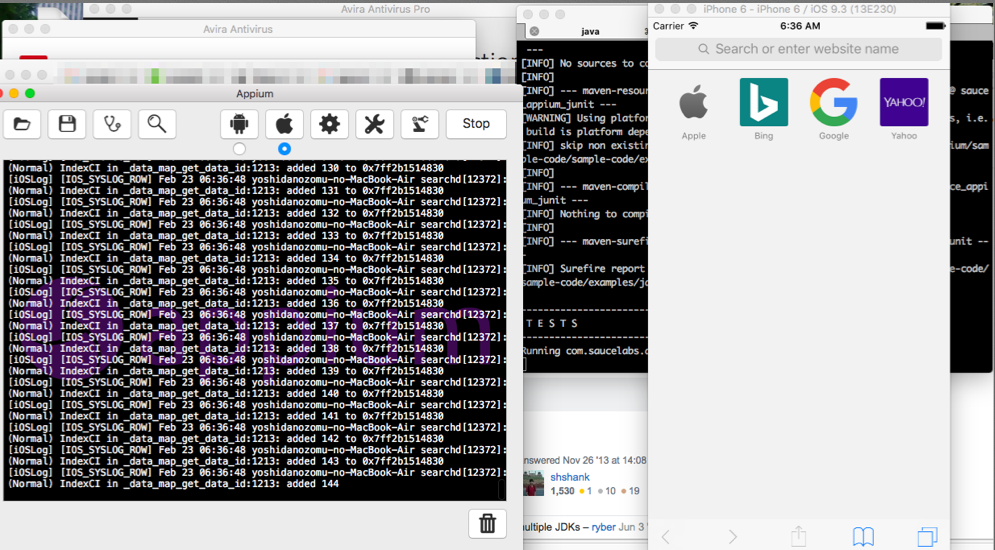Open iOS settings via the Apple icon
995x550 pixels.
[x=284, y=124]
